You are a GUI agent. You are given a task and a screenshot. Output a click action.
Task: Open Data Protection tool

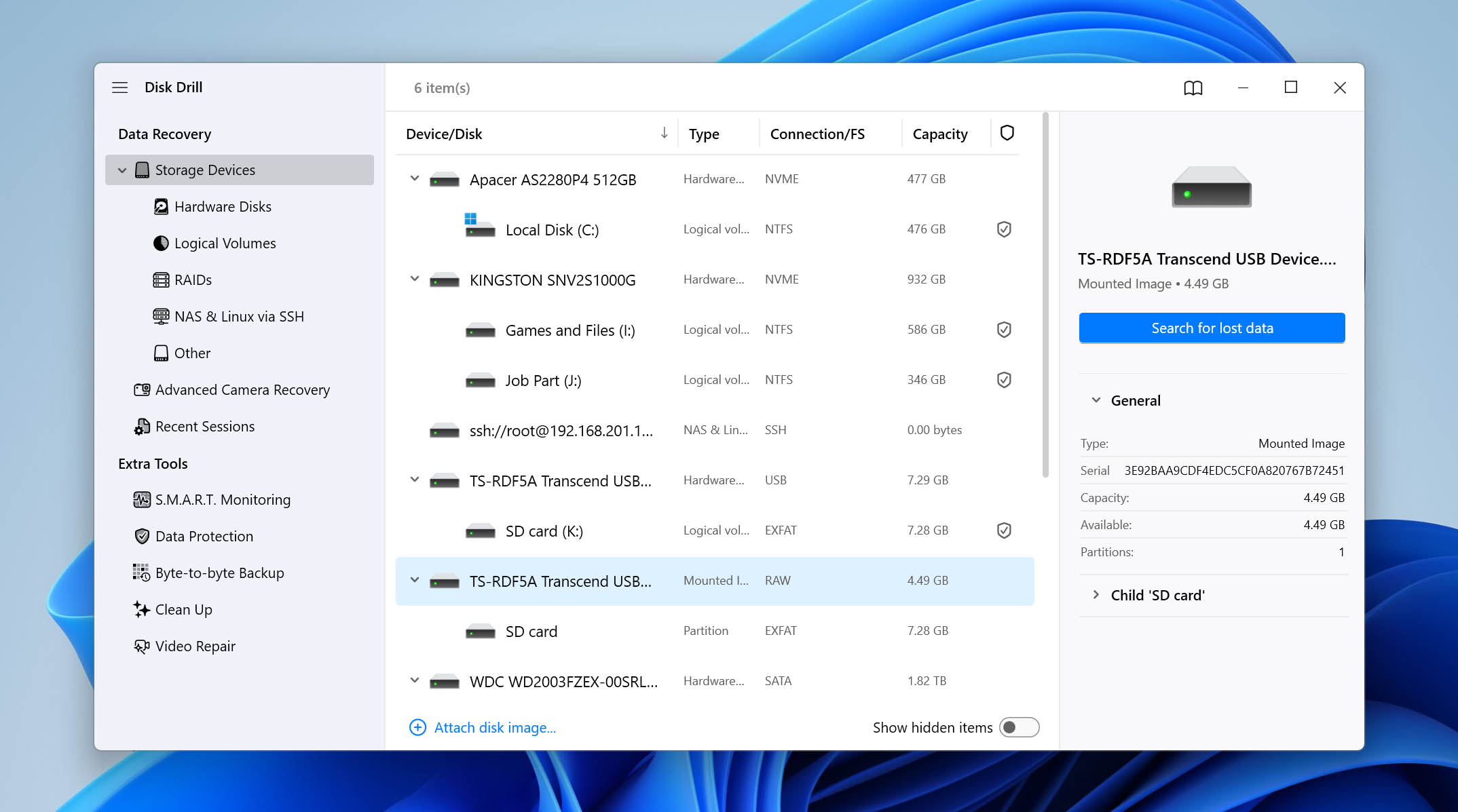[204, 537]
